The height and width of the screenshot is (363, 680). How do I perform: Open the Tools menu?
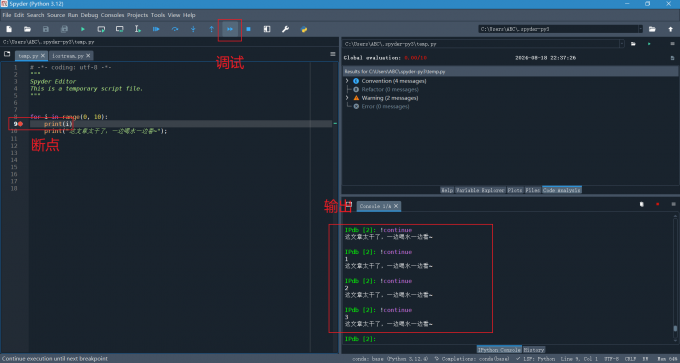tap(158, 15)
